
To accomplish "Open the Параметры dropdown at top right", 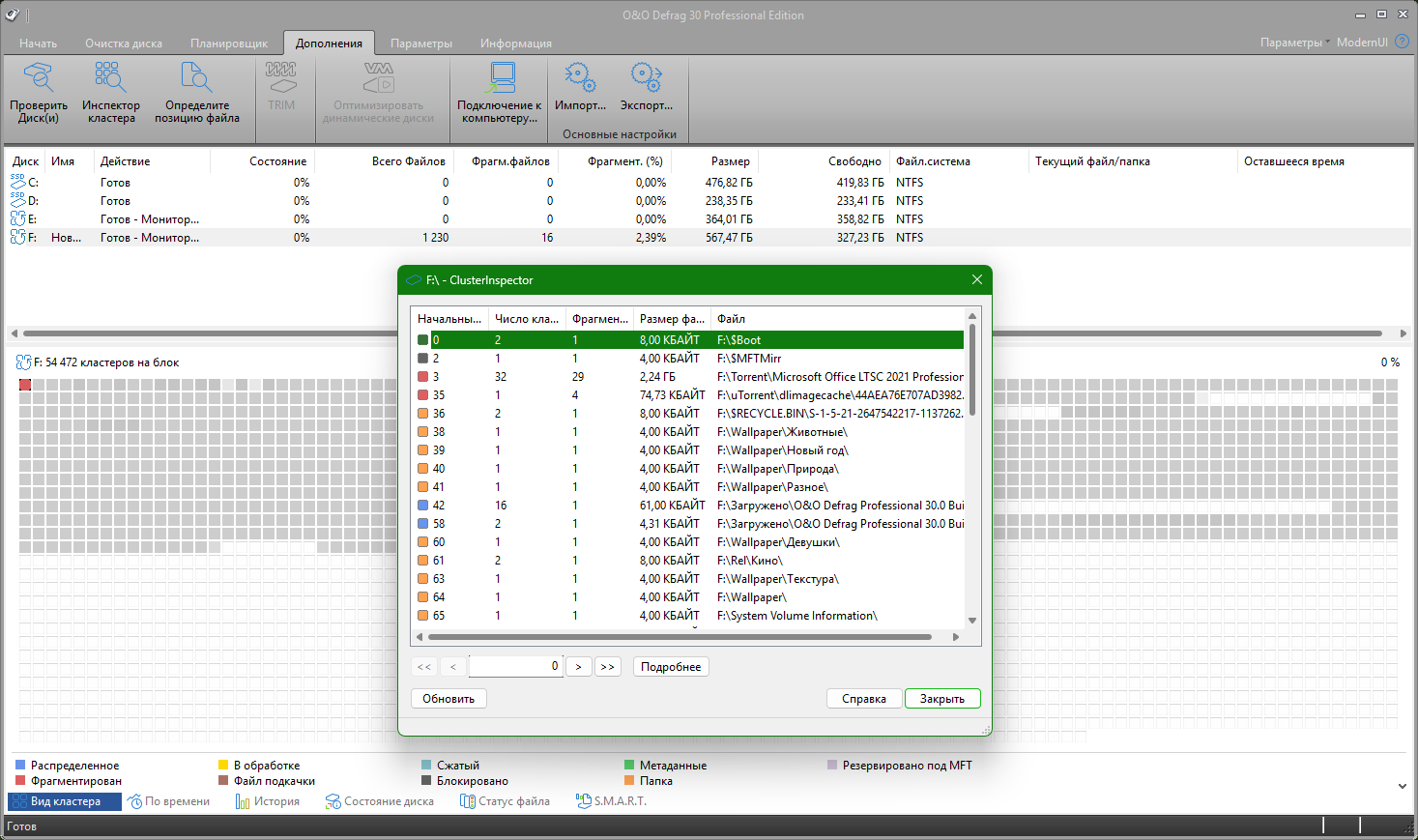I will 1293,43.
